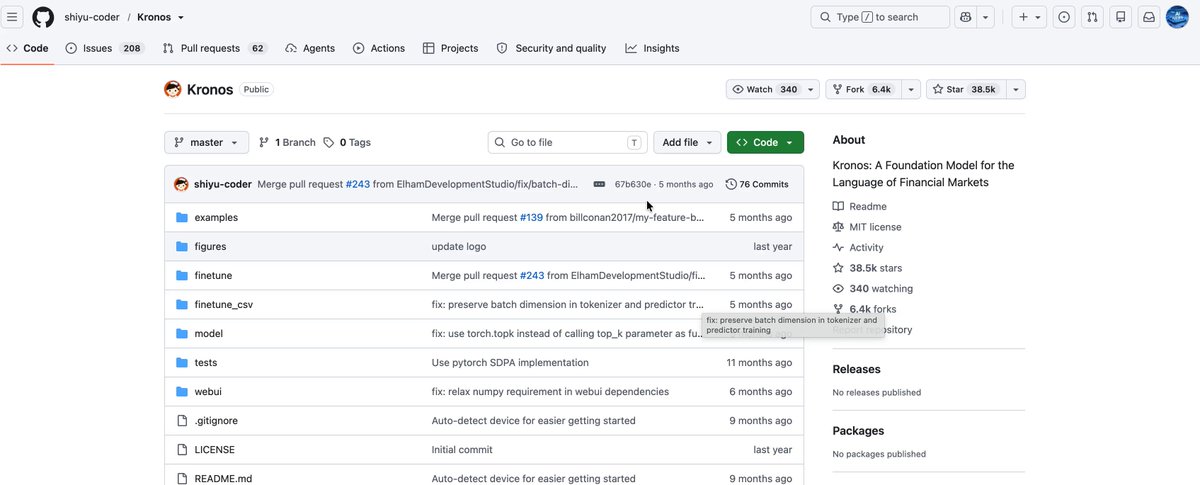Viewport: 1200px width, 485px height.
Task: View the 76 Commits history
Action: 757,184
